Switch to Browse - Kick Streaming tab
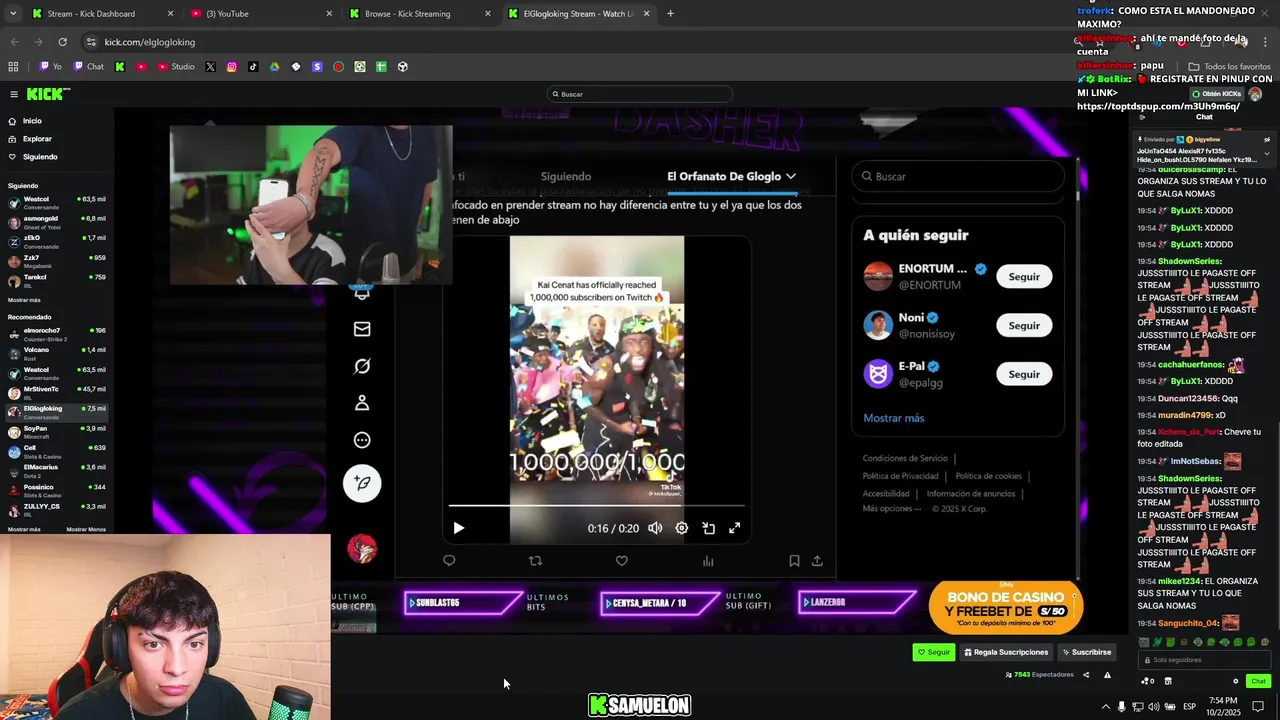This screenshot has width=1280, height=720. pos(419,14)
